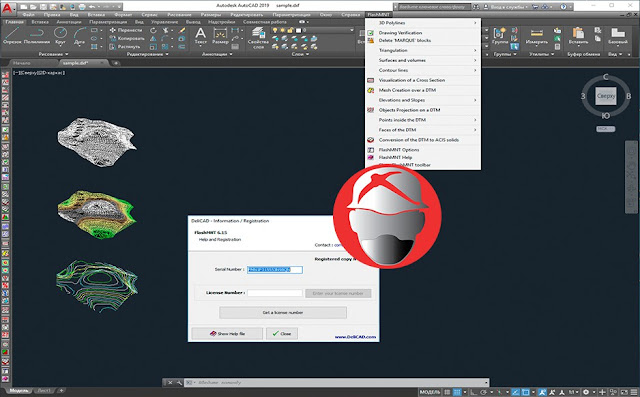Click the Растянуть (Stretch) tool
This screenshot has width=640, height=397.
click(125, 47)
